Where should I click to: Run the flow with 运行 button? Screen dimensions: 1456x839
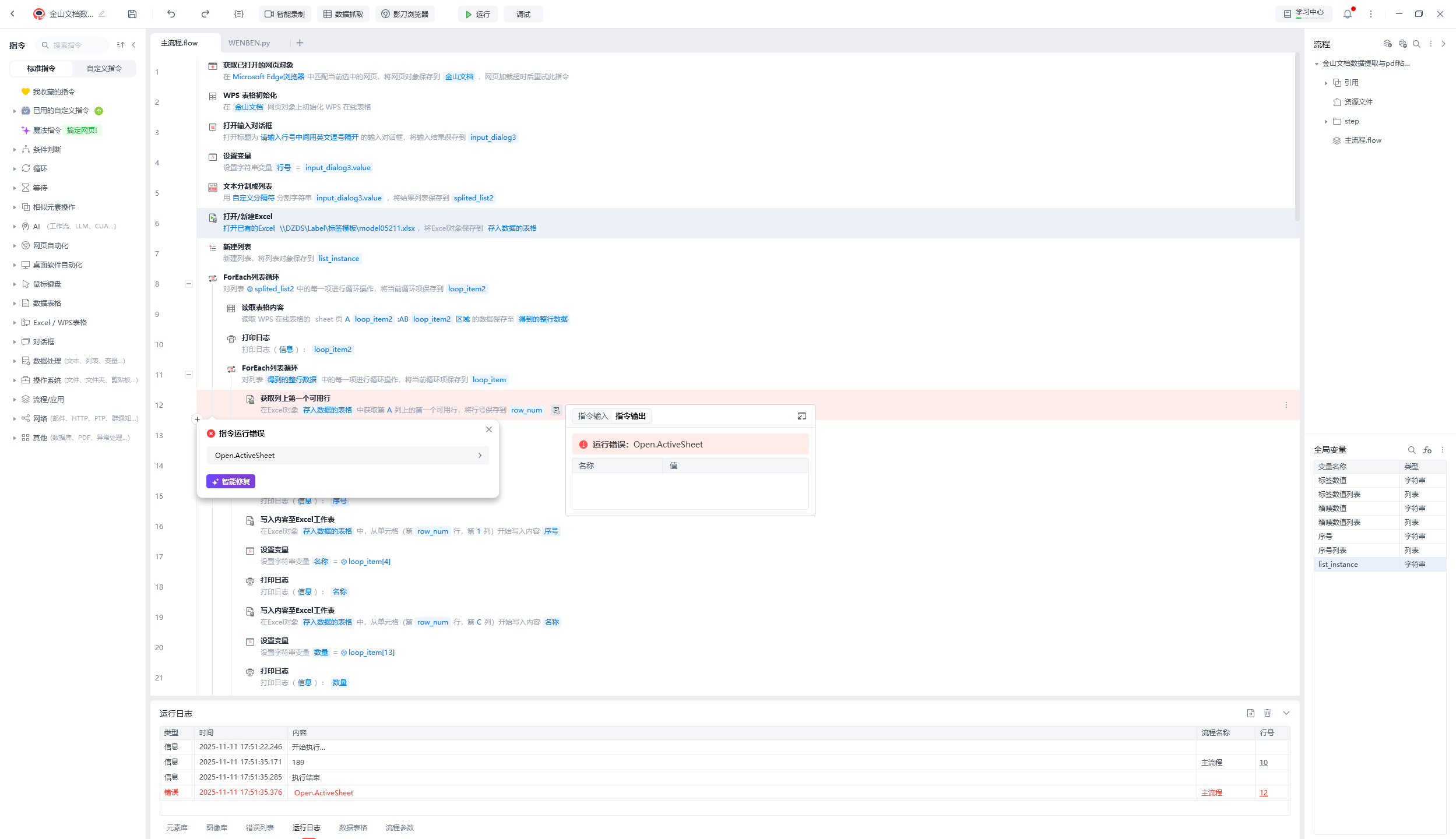[x=477, y=14]
